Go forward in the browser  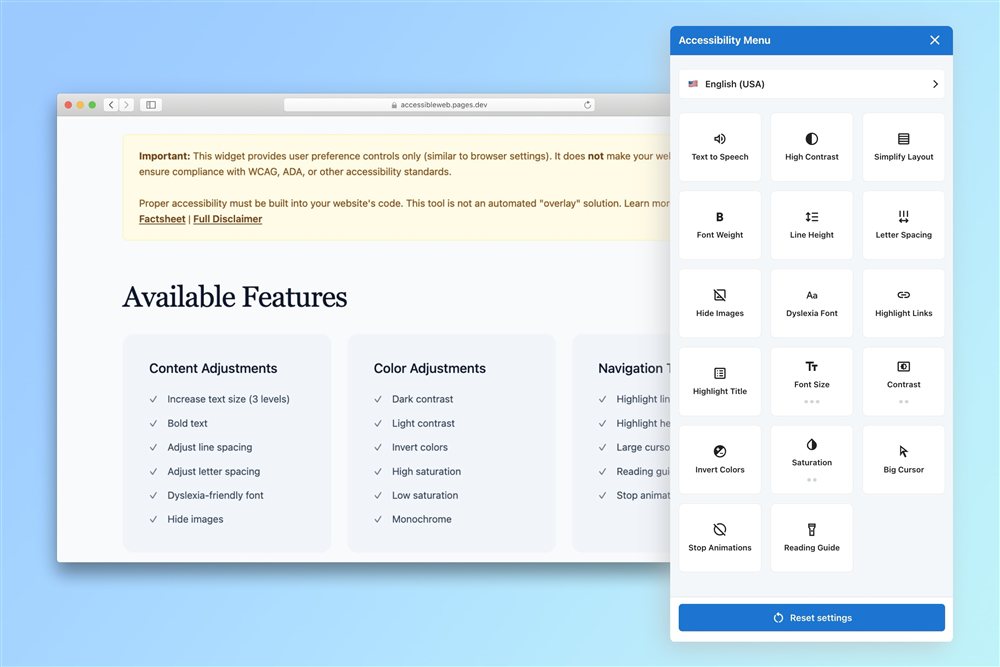126,105
